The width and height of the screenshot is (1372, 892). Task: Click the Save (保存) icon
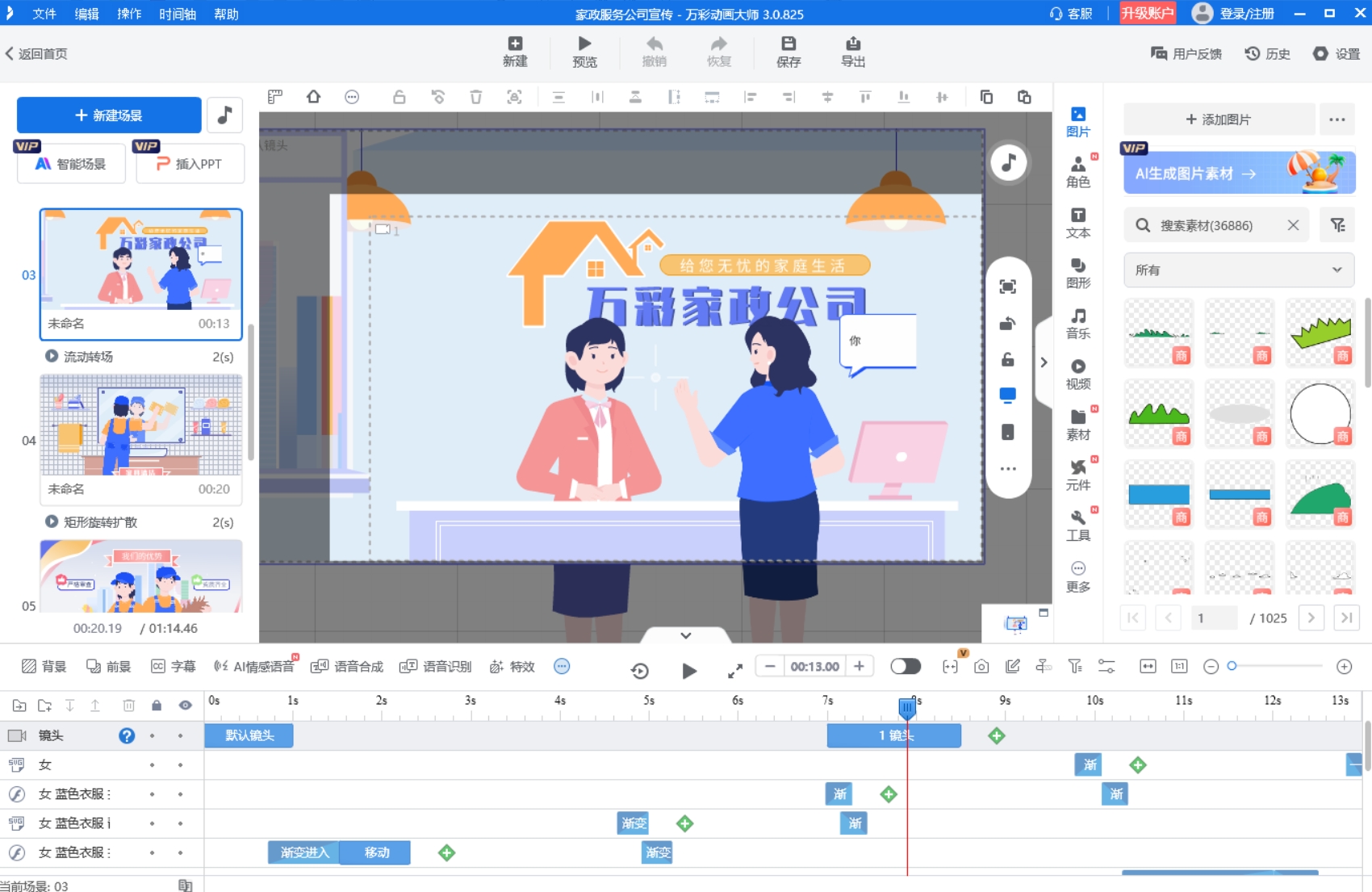pos(788,51)
